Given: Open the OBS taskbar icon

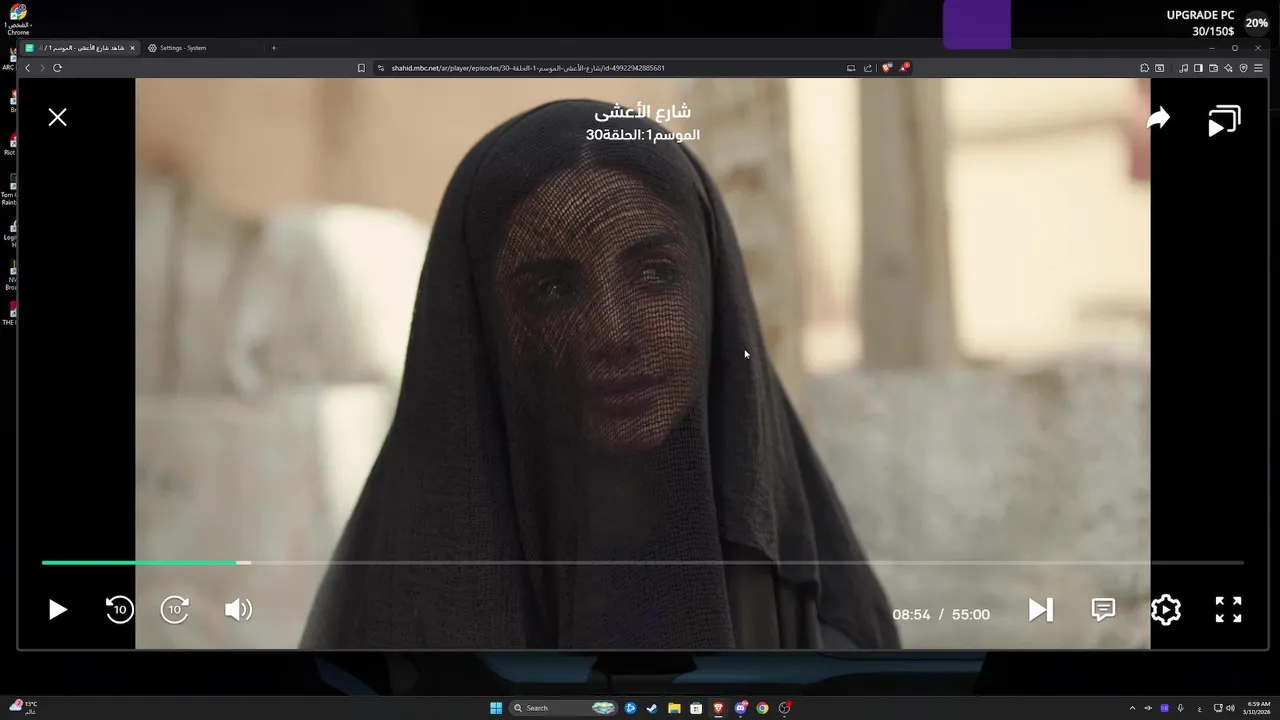Looking at the screenshot, I should [x=785, y=708].
